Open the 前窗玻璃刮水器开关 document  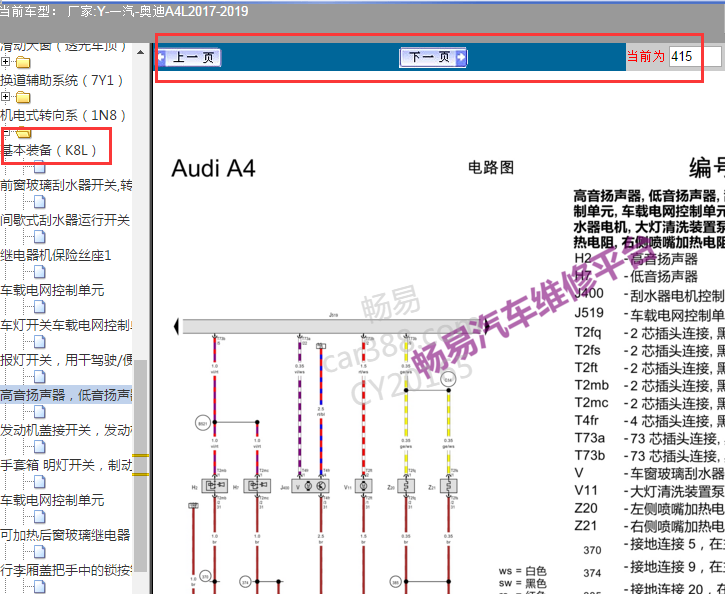(66, 185)
